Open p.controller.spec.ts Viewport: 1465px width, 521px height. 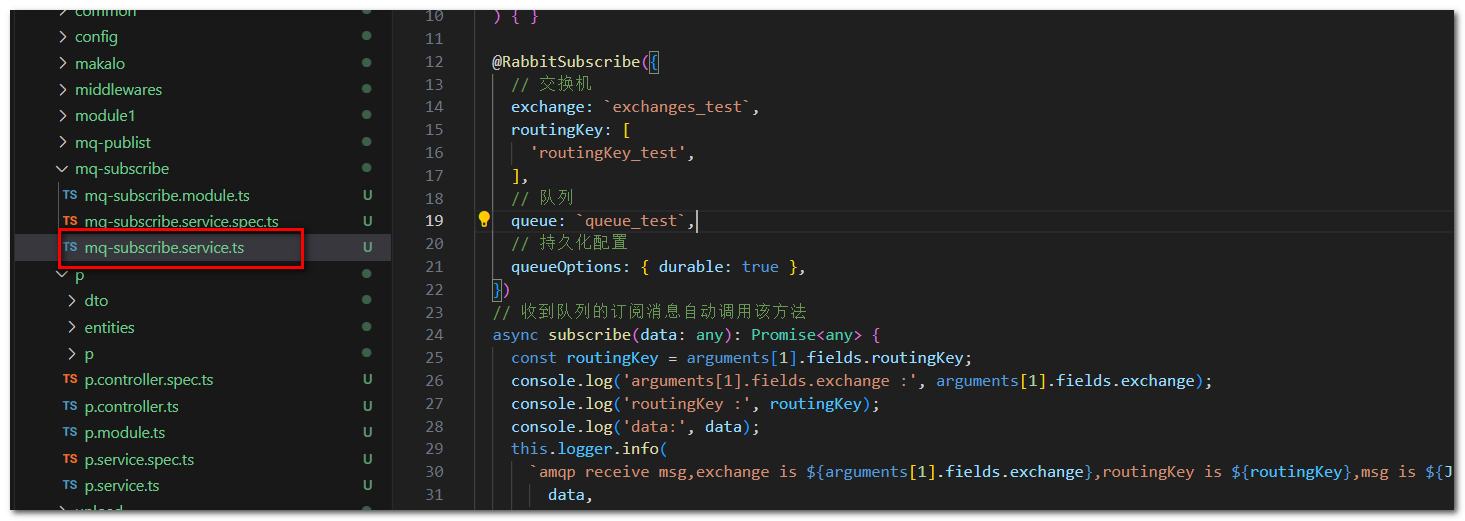148,380
